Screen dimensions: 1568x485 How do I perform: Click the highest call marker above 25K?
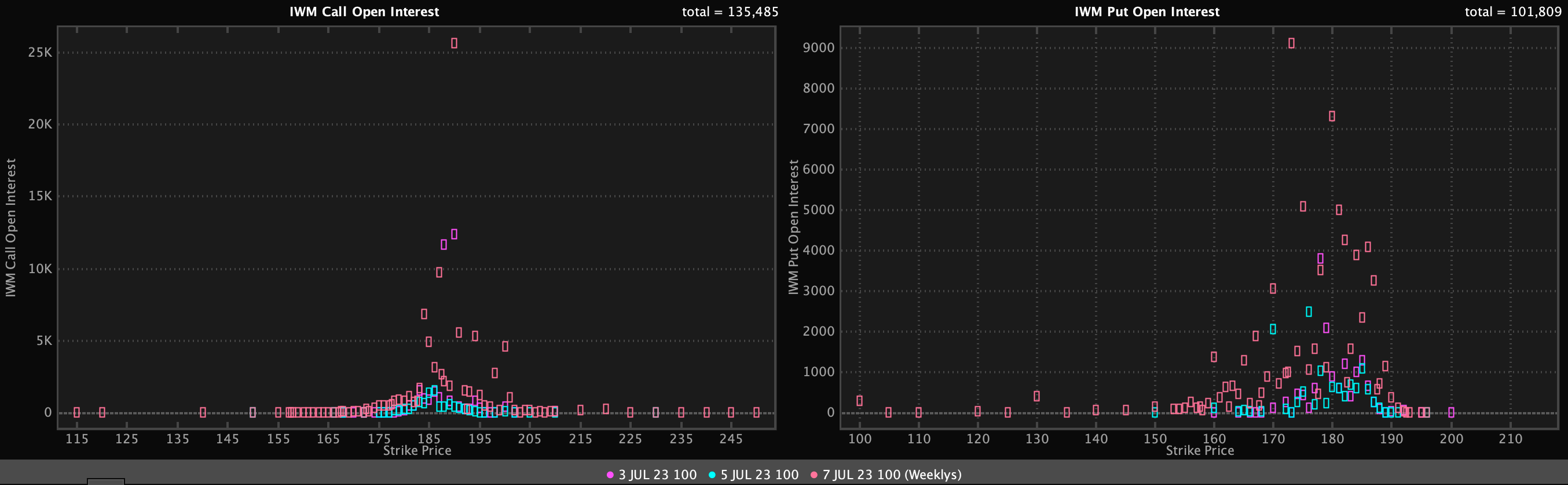click(454, 43)
